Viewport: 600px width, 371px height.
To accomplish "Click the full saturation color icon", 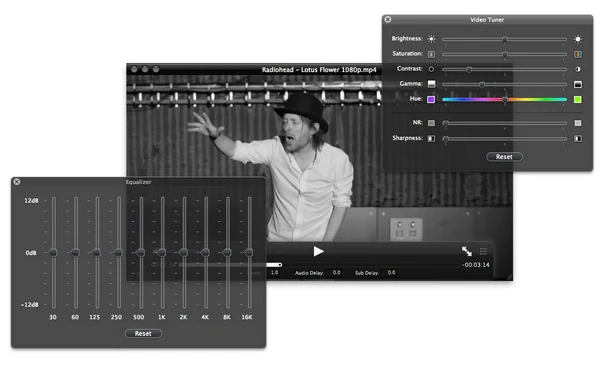I will click(578, 54).
